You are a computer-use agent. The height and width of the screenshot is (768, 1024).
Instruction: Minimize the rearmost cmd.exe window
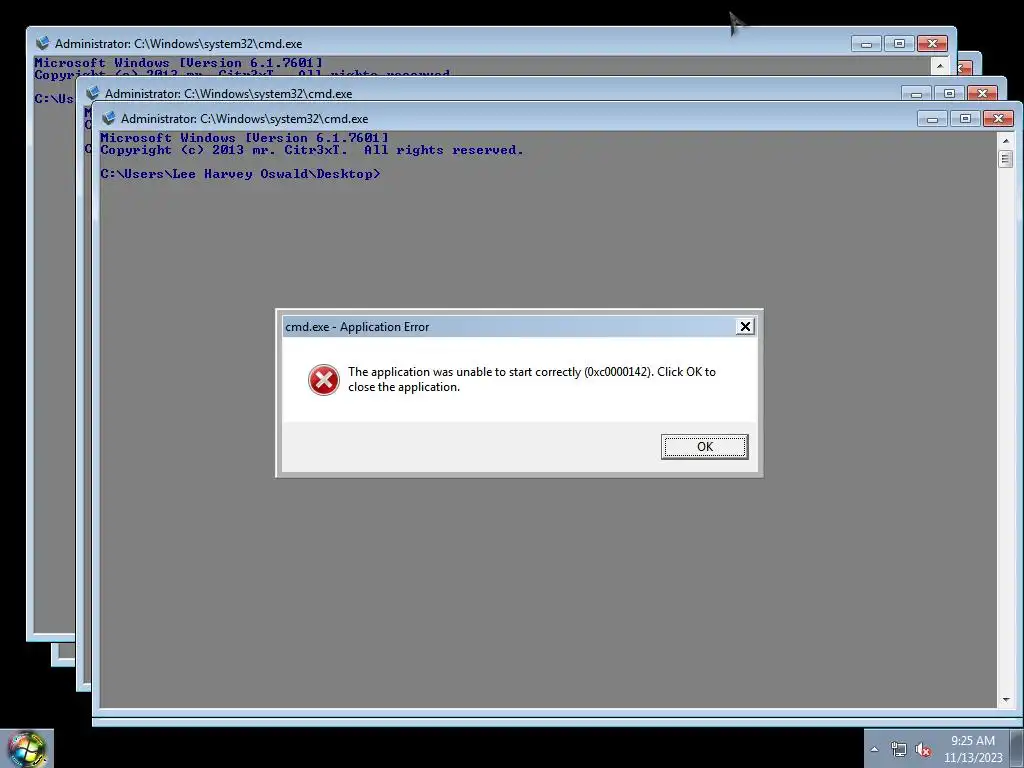click(x=867, y=44)
